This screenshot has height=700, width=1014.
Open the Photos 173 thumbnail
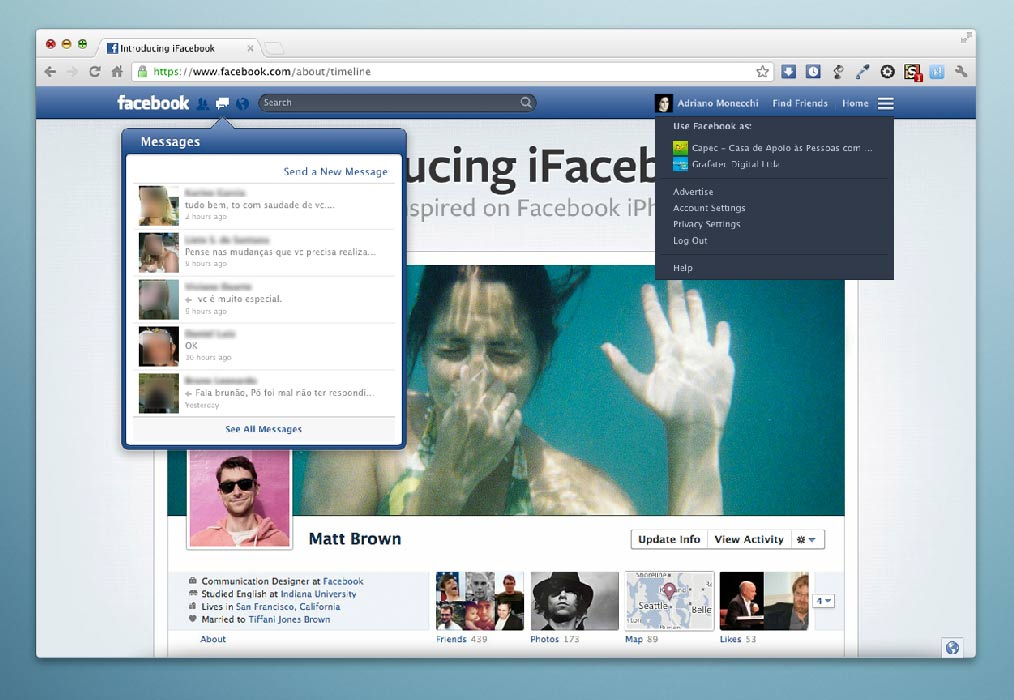[x=573, y=600]
